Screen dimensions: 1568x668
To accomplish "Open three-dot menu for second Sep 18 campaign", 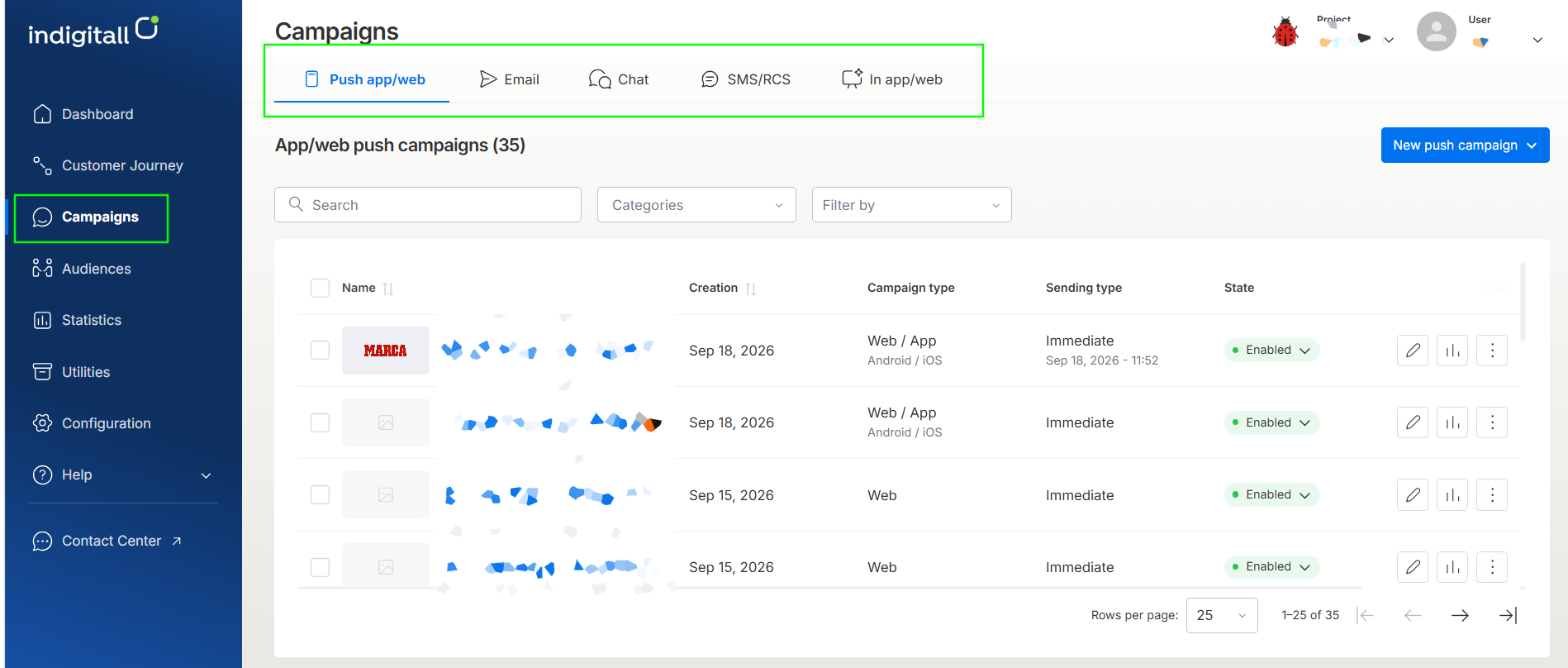I will point(1492,422).
